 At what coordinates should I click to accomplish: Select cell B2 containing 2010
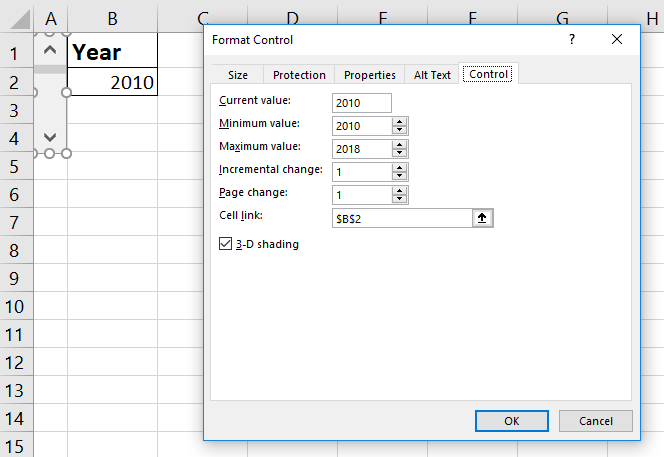(112, 81)
